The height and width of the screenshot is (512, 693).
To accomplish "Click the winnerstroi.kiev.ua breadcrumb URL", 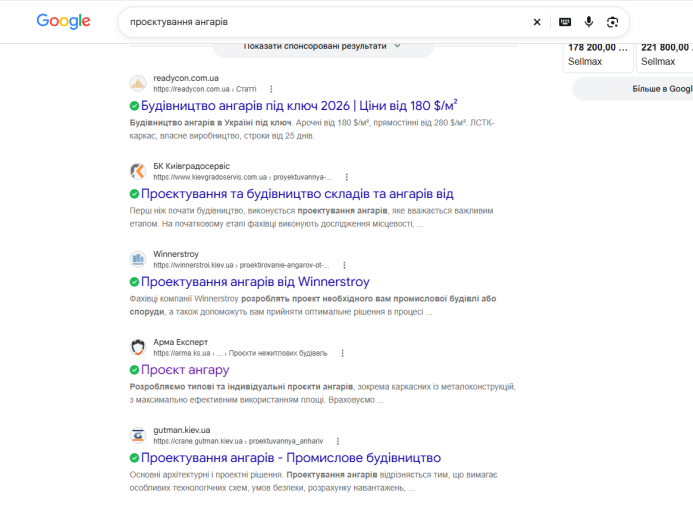I will 241,265.
